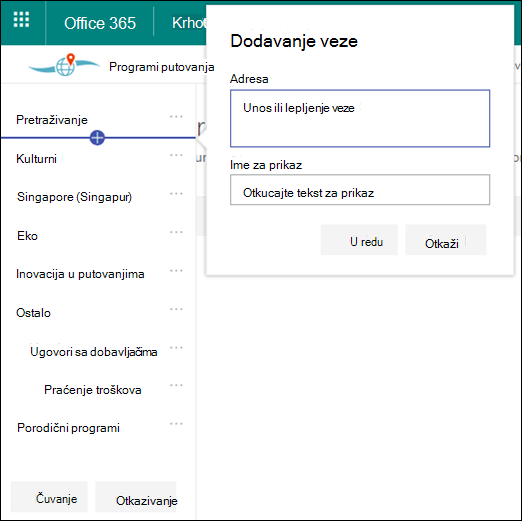Confirm the dialog with U redu

coord(359,240)
